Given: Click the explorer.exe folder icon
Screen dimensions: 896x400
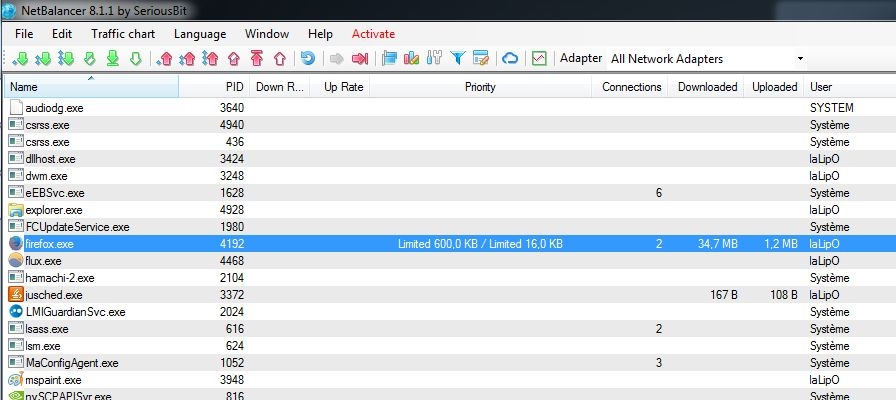Looking at the screenshot, I should (16, 210).
